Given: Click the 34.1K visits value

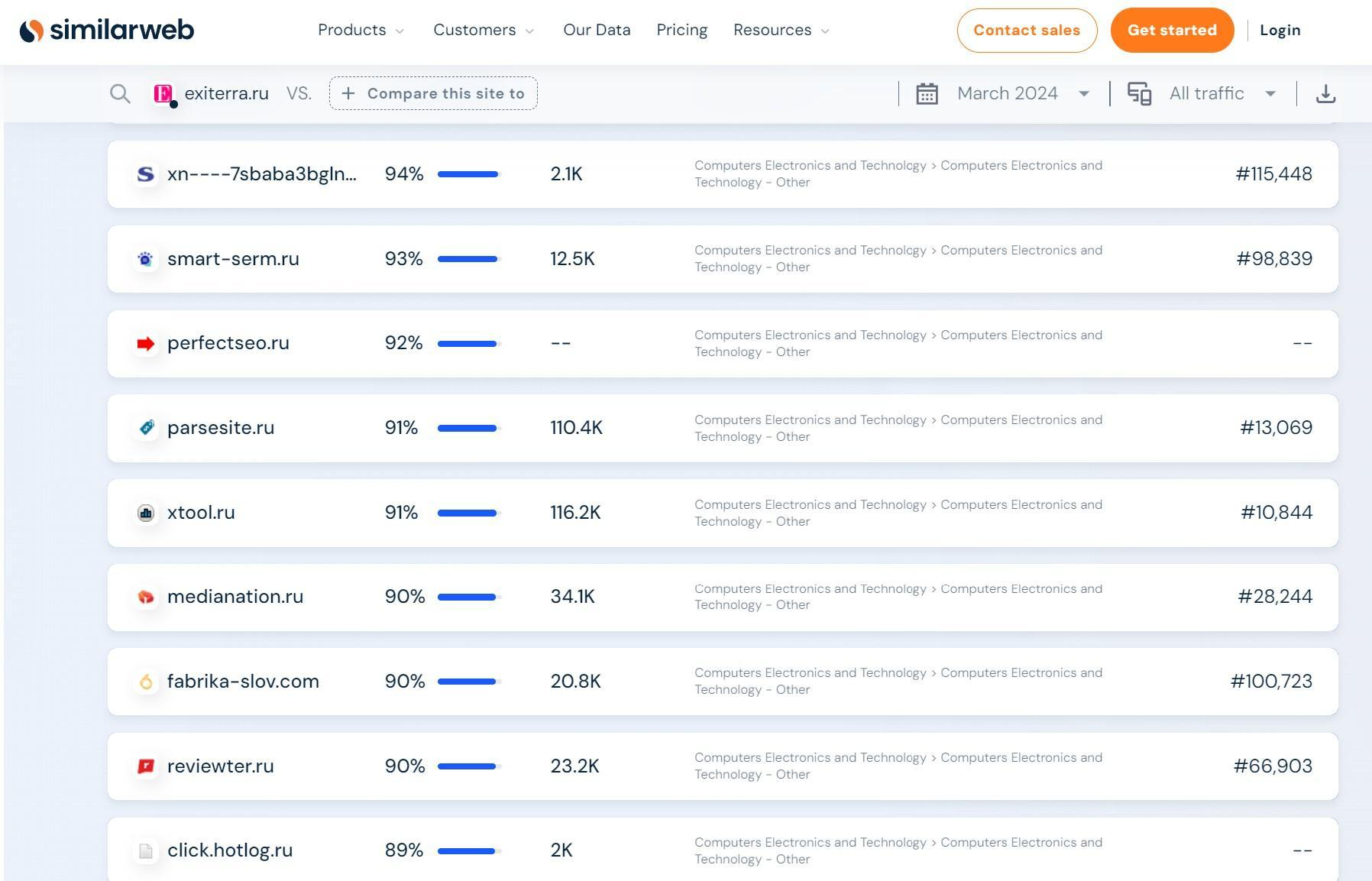Looking at the screenshot, I should click(572, 597).
